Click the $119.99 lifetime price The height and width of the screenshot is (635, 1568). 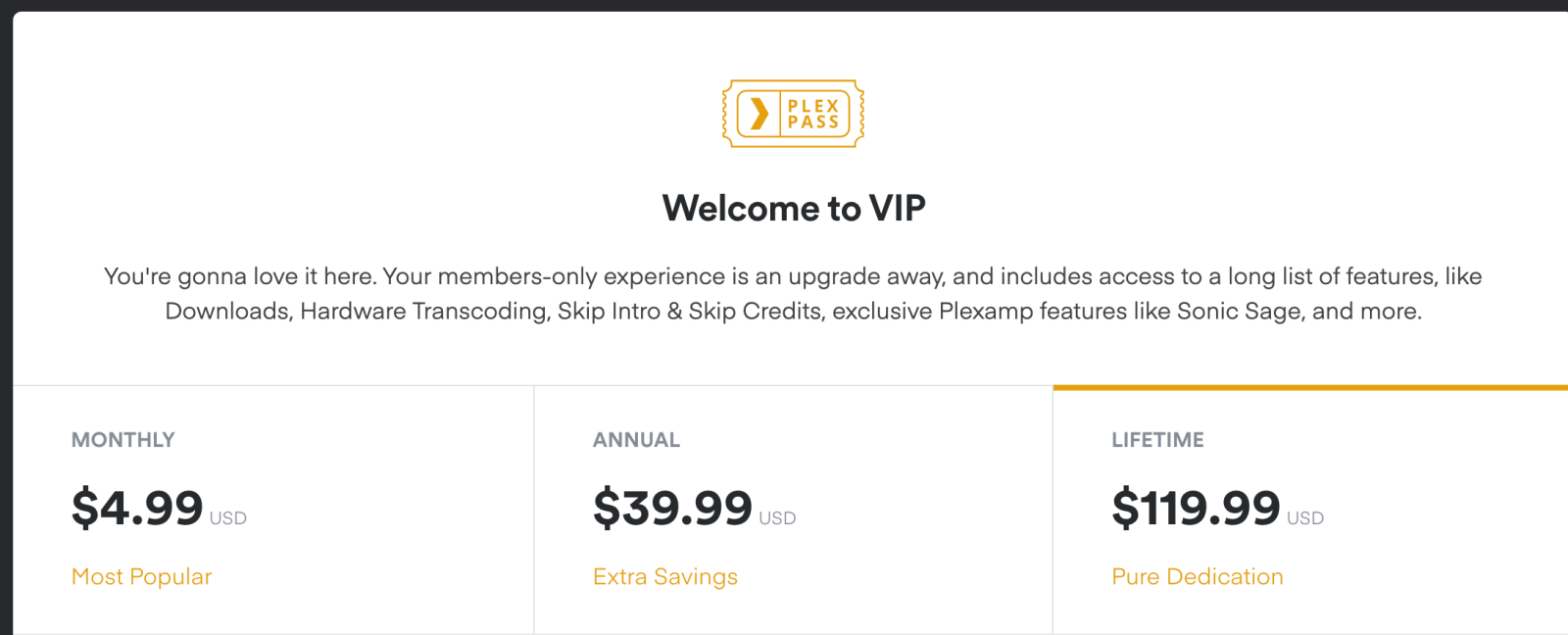coord(1196,508)
